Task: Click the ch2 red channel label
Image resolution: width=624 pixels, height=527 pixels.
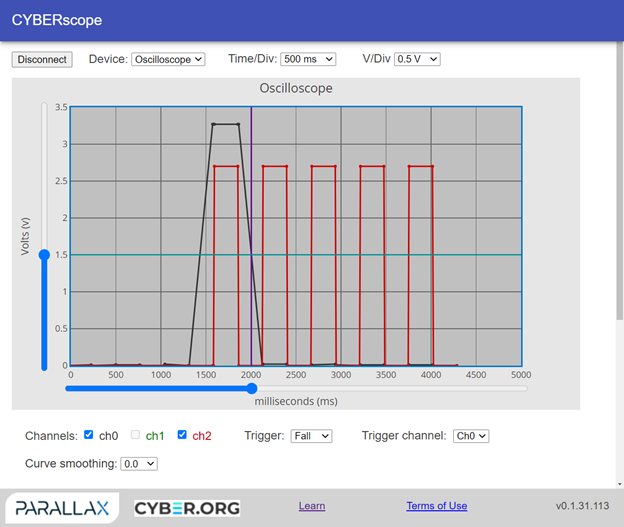Action: (202, 436)
